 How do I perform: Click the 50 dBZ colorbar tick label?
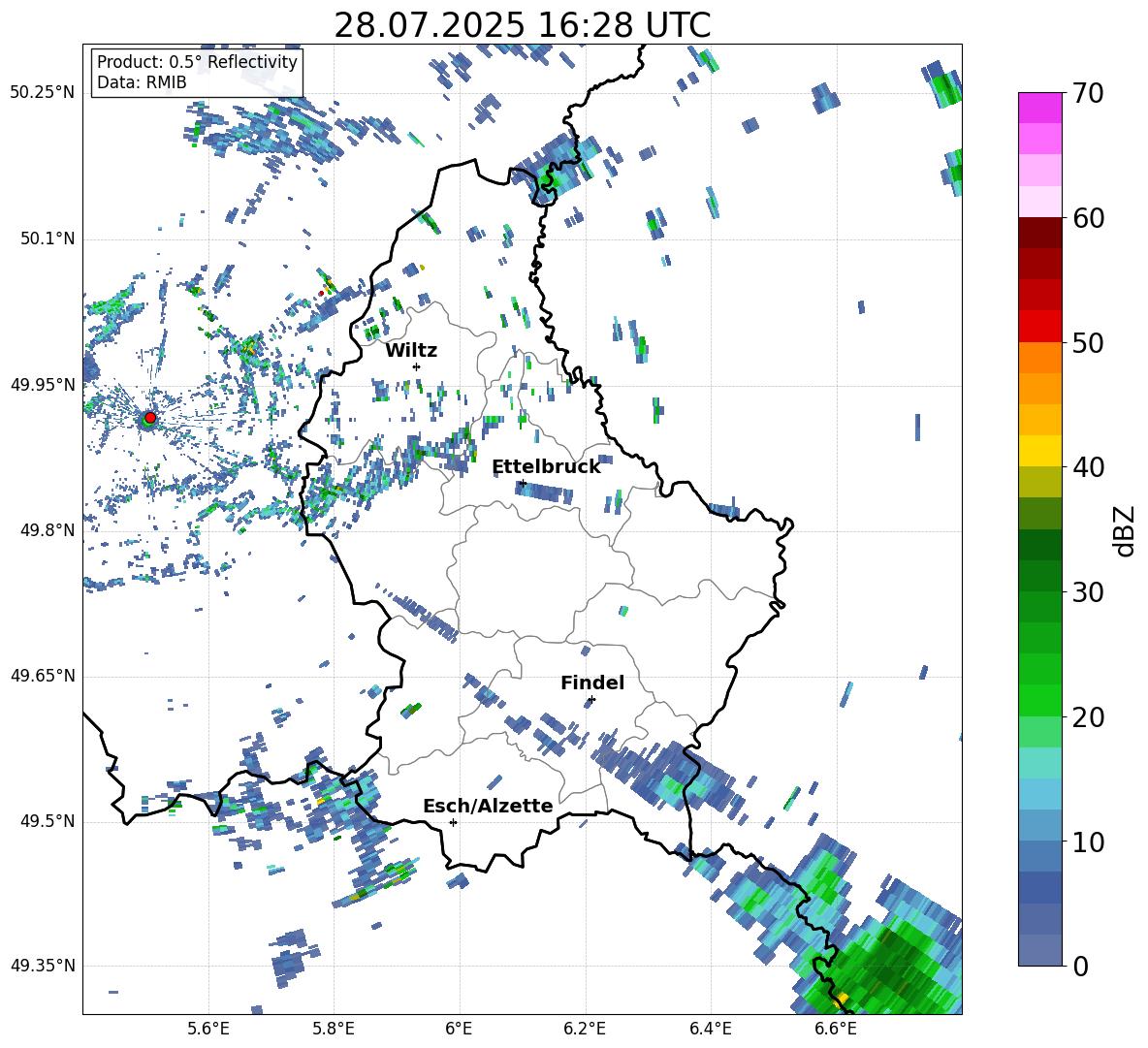point(1088,342)
